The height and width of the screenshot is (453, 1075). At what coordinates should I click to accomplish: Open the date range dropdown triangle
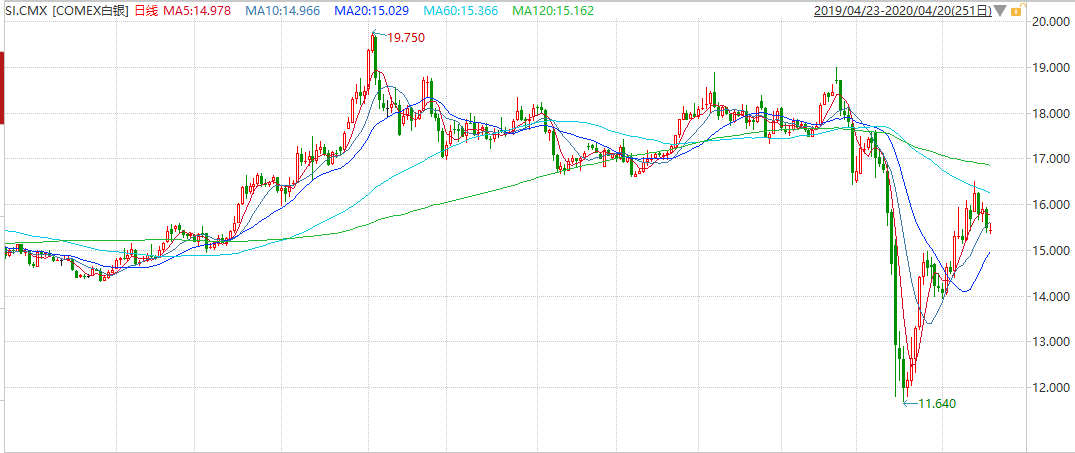(1000, 11)
